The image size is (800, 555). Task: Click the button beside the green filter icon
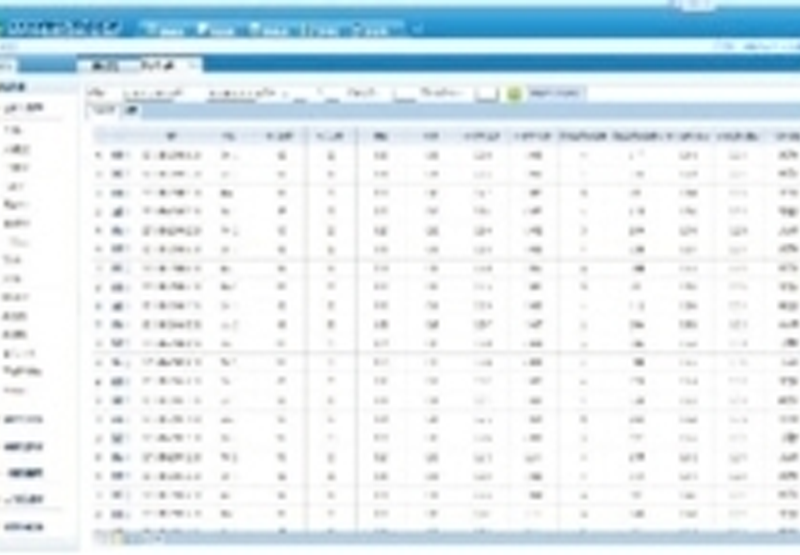point(555,93)
